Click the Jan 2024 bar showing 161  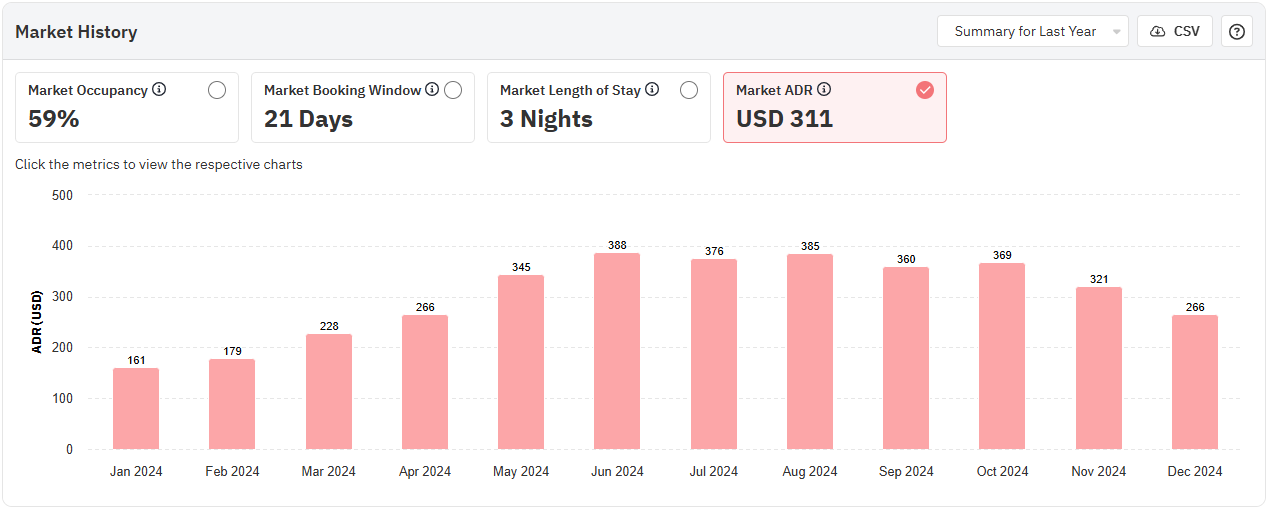tap(136, 409)
